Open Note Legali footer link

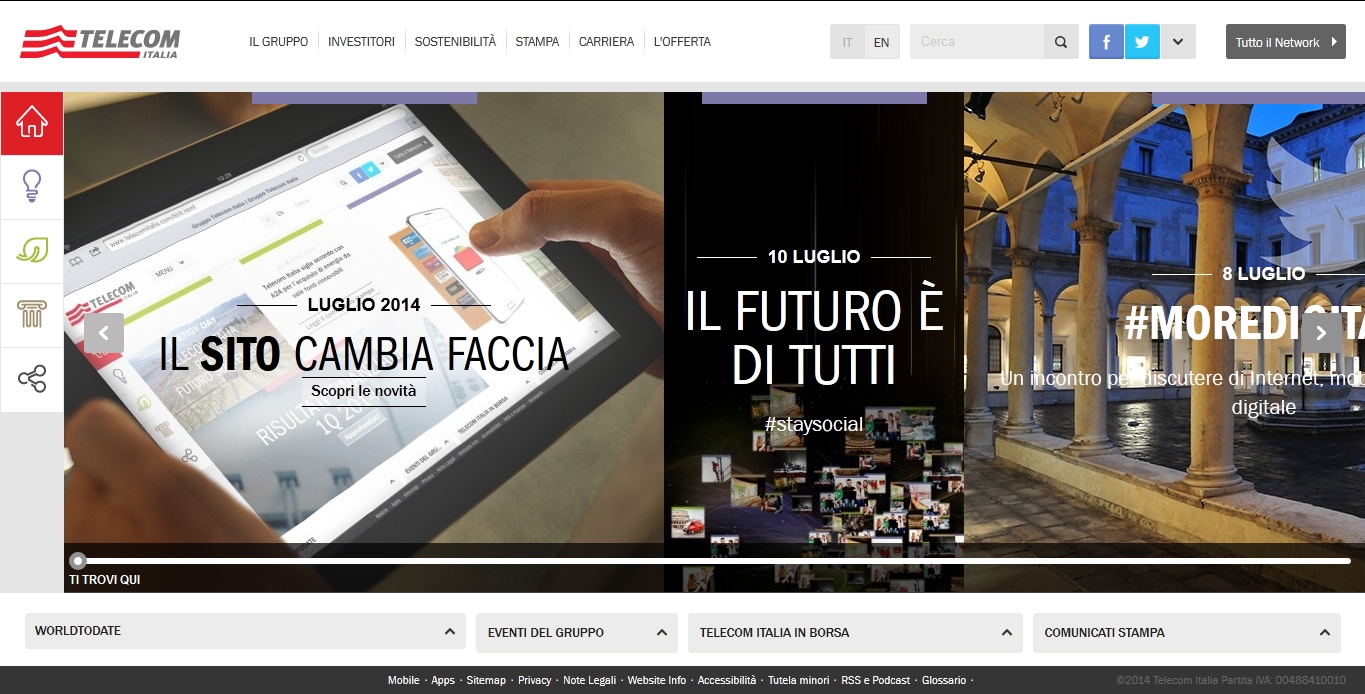[x=590, y=680]
